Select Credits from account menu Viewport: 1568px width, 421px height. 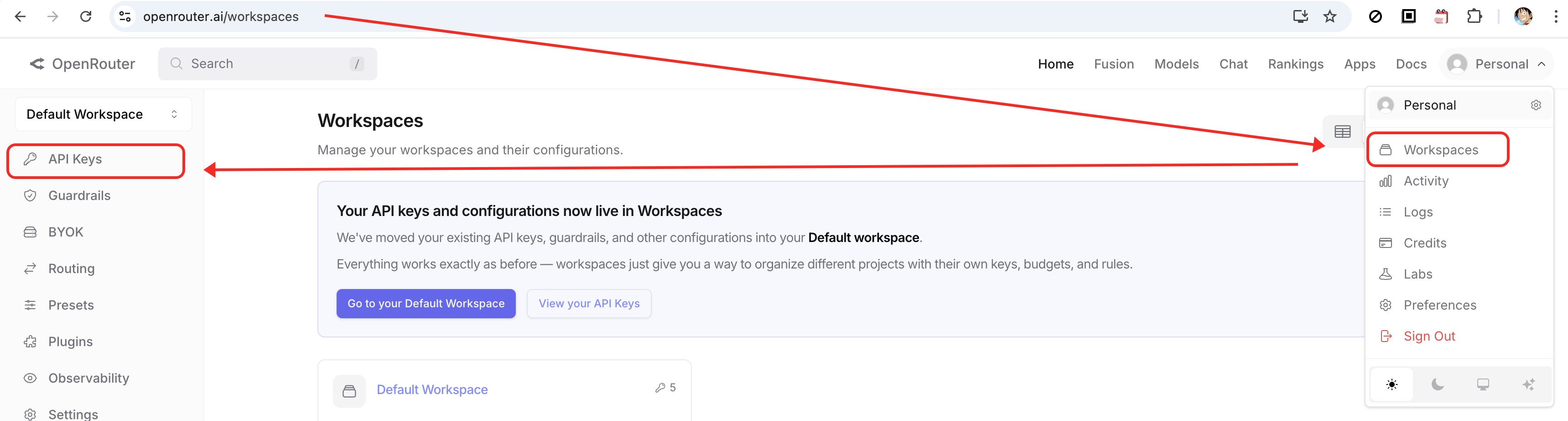pos(1424,243)
